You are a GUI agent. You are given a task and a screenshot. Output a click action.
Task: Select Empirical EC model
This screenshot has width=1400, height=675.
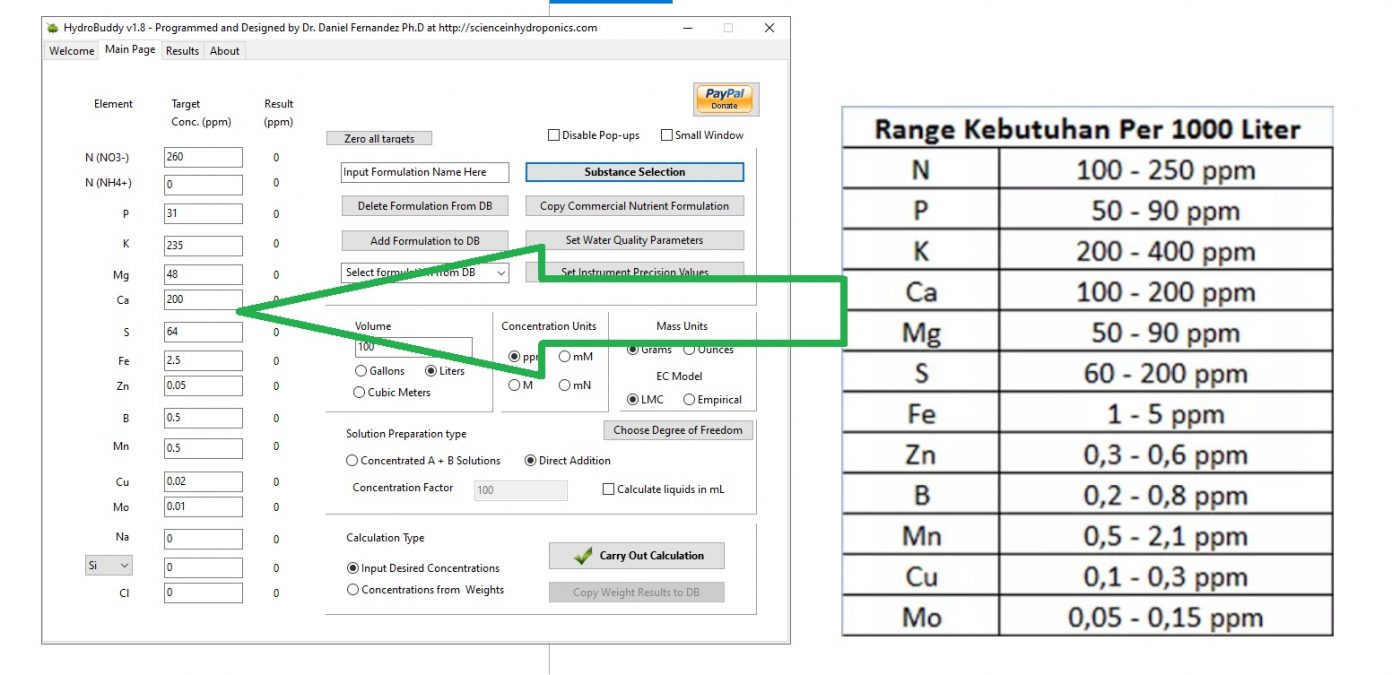click(689, 400)
